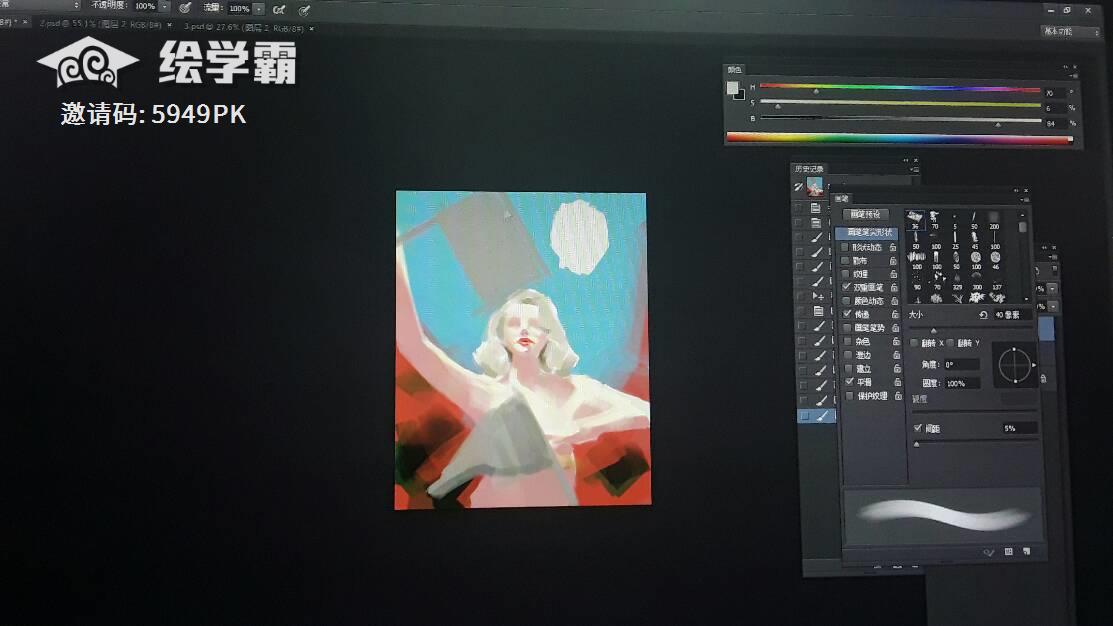Click history brush source icon in History panel
The width and height of the screenshot is (1113, 626).
tap(797, 186)
